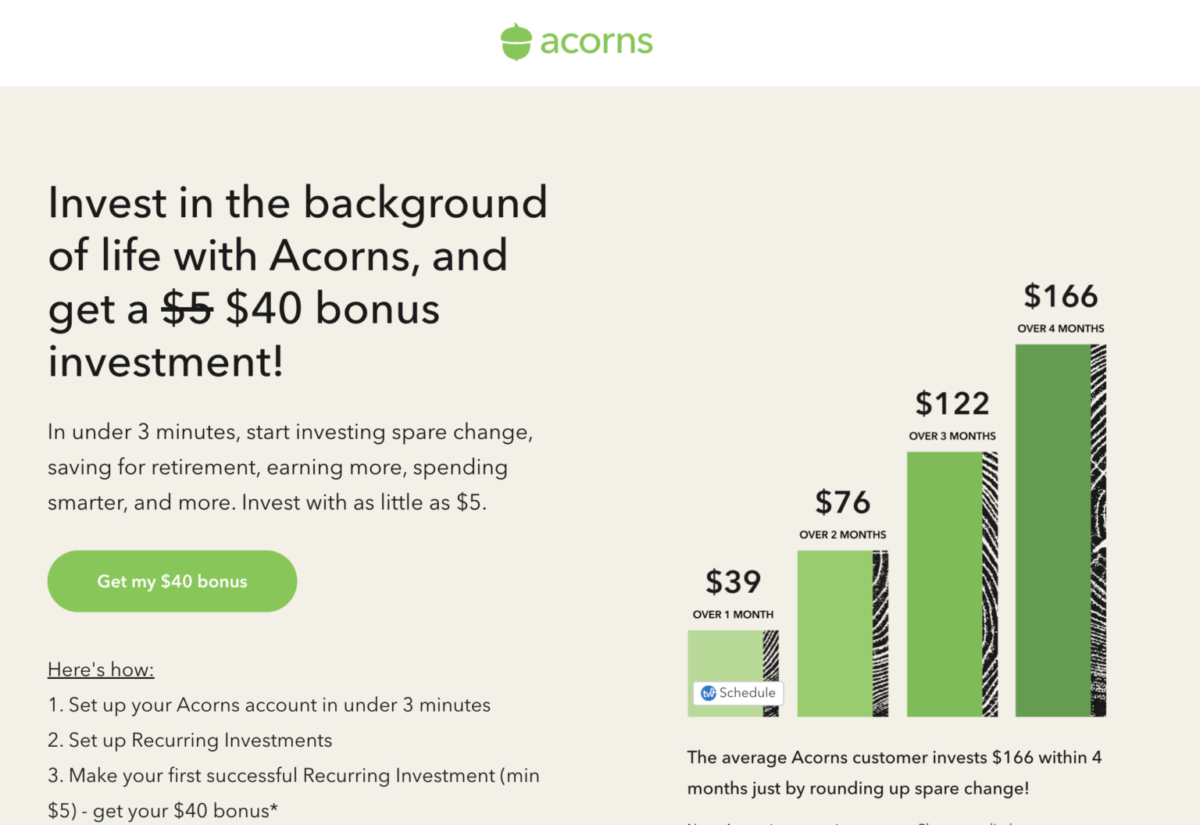Viewport: 1200px width, 825px height.
Task: Click the "OVER 3 MONTHS" caption
Action: [x=952, y=436]
